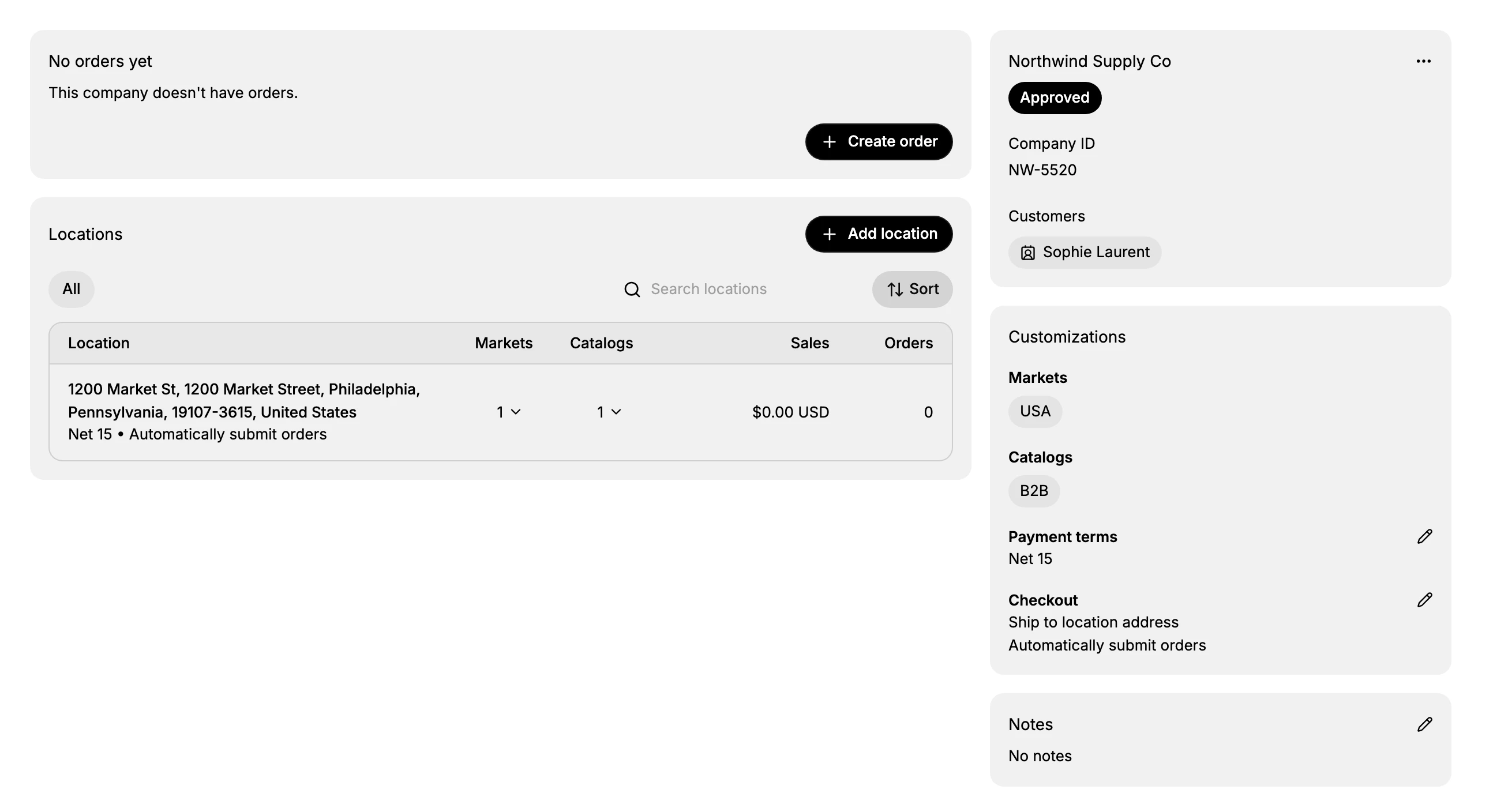The height and width of the screenshot is (812, 1493).
Task: Edit Payment terms with pencil icon
Action: tap(1424, 537)
